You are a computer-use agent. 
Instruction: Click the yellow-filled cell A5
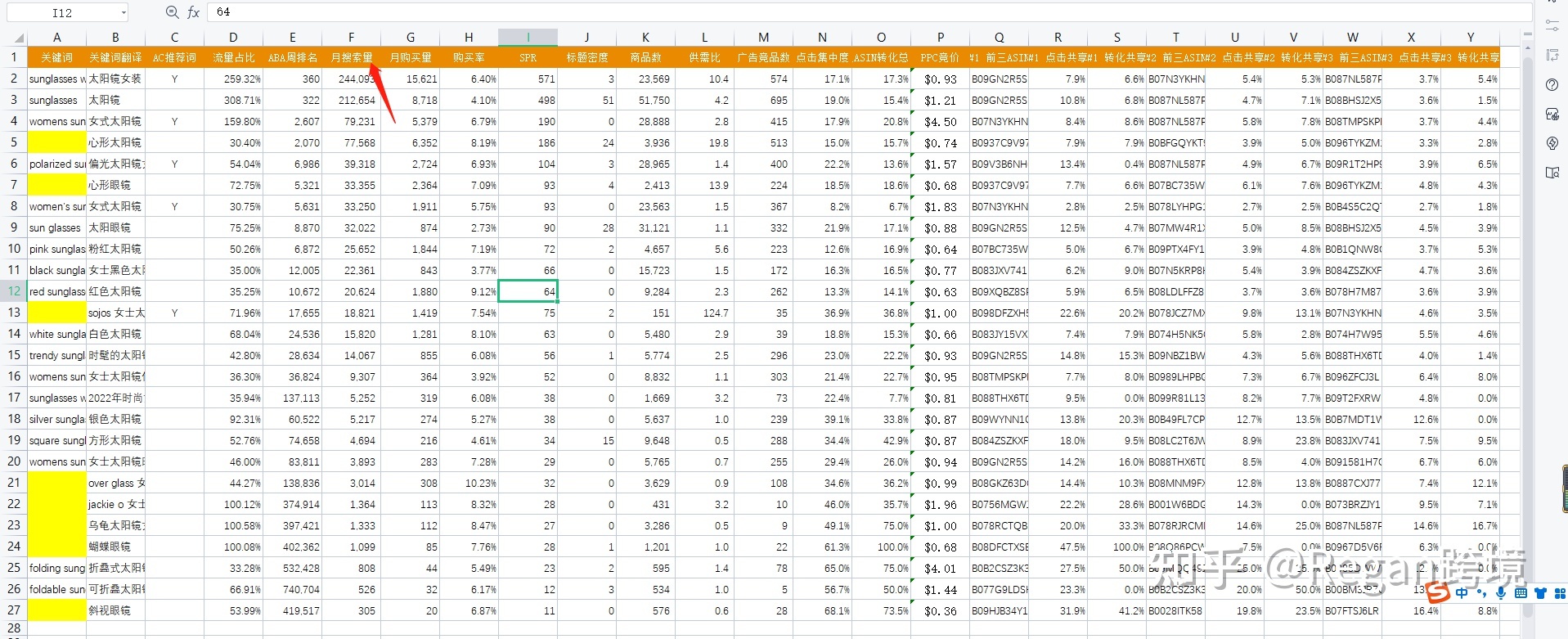(56, 142)
